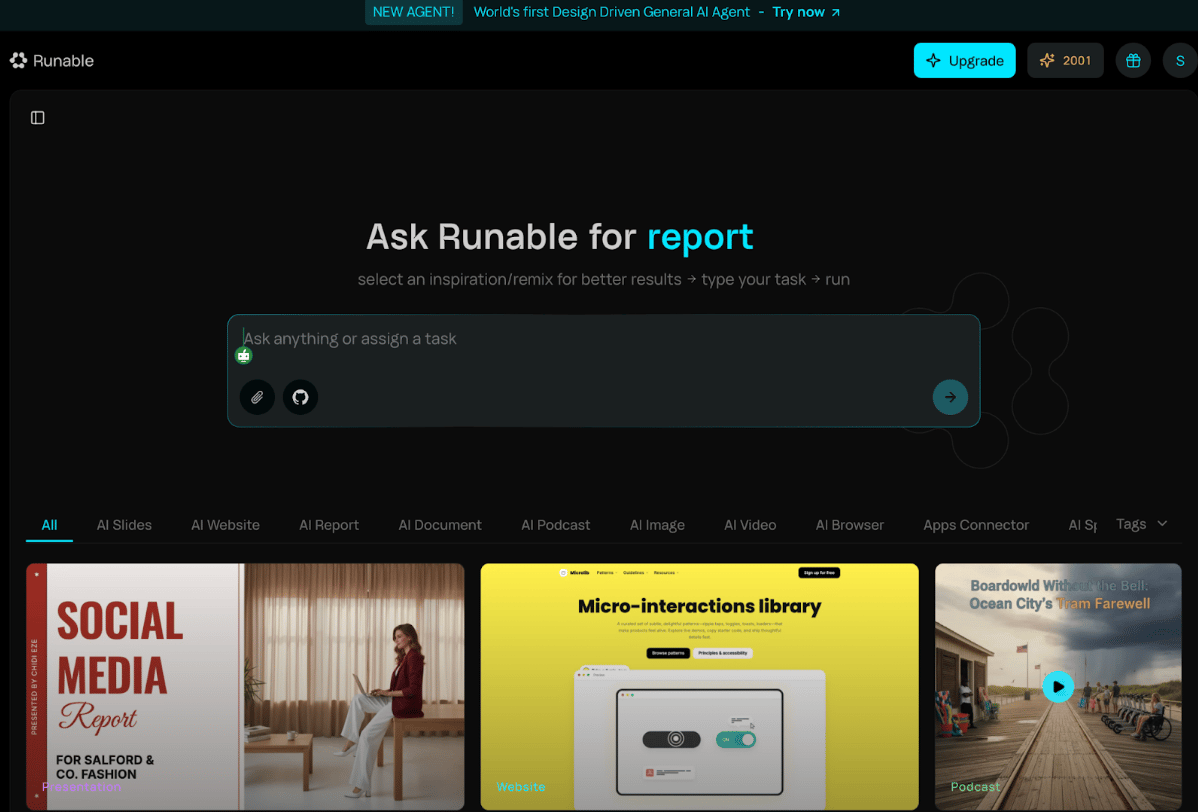This screenshot has width=1198, height=812.
Task: Click the attach file paperclip icon
Action: 257,397
